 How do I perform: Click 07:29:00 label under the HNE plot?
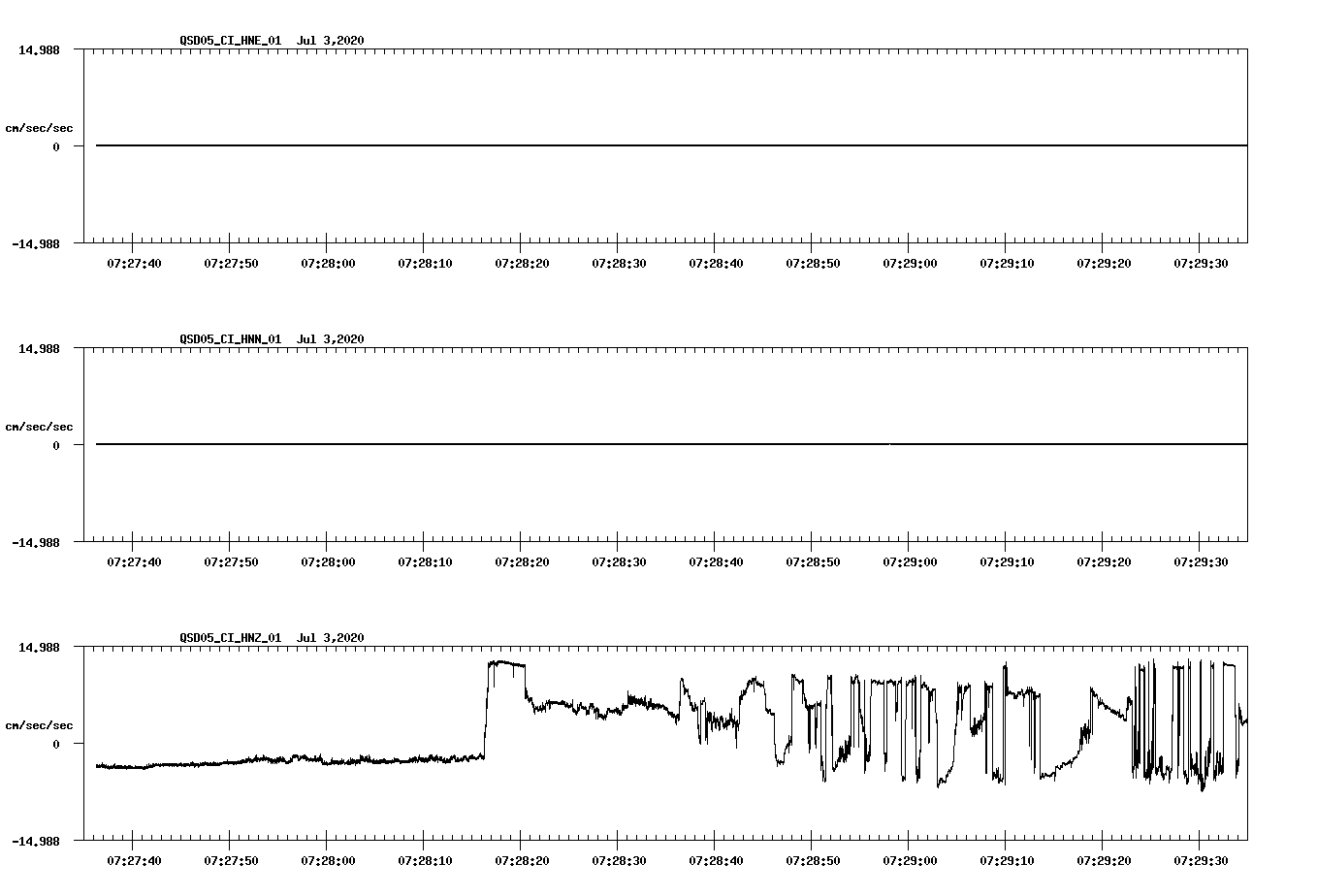point(910,263)
